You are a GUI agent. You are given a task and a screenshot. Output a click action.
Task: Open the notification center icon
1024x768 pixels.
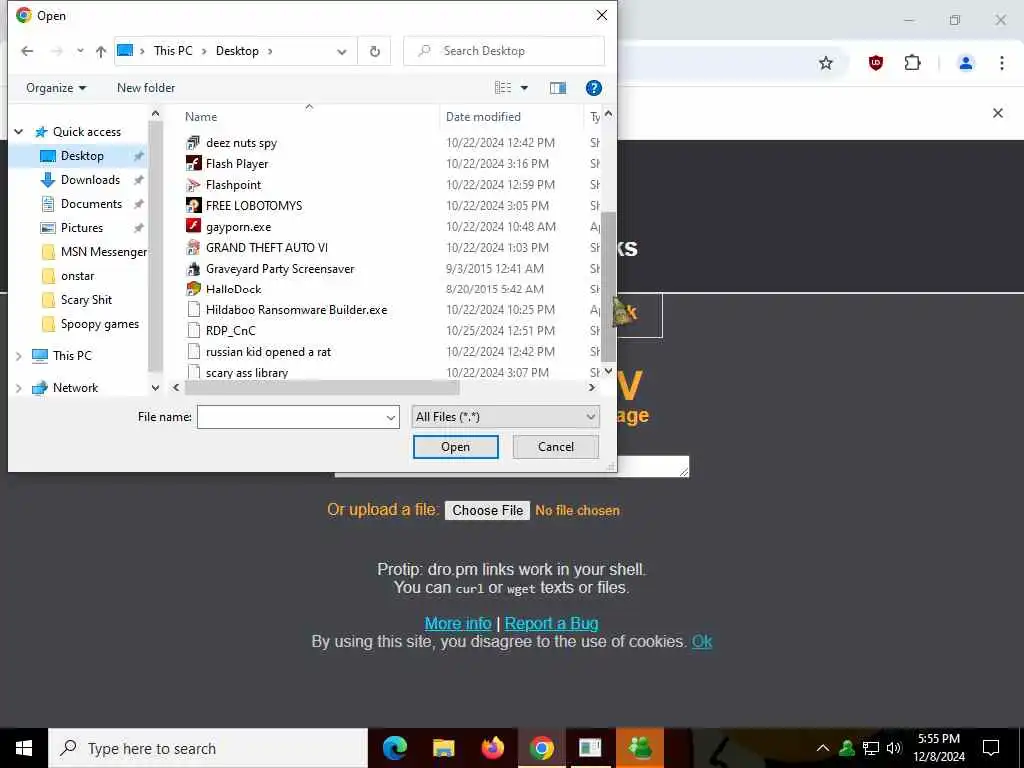pos(991,748)
